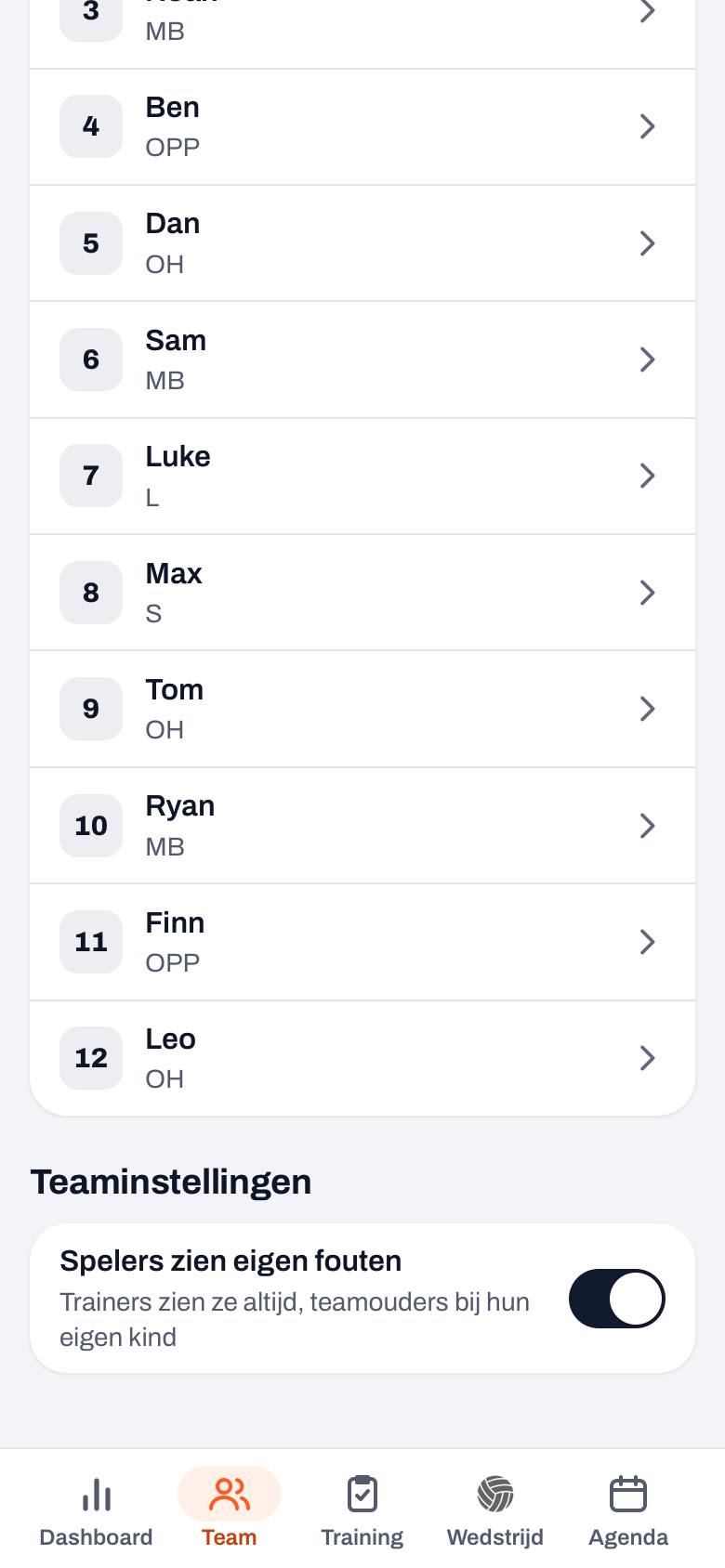Select player Dan with position OH

(x=362, y=243)
